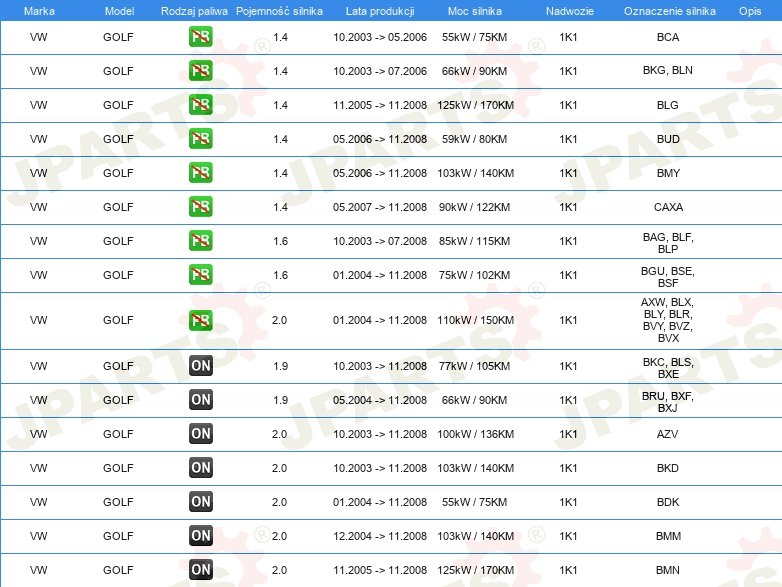Click the ON diesel icon in the BKD row

pos(200,467)
